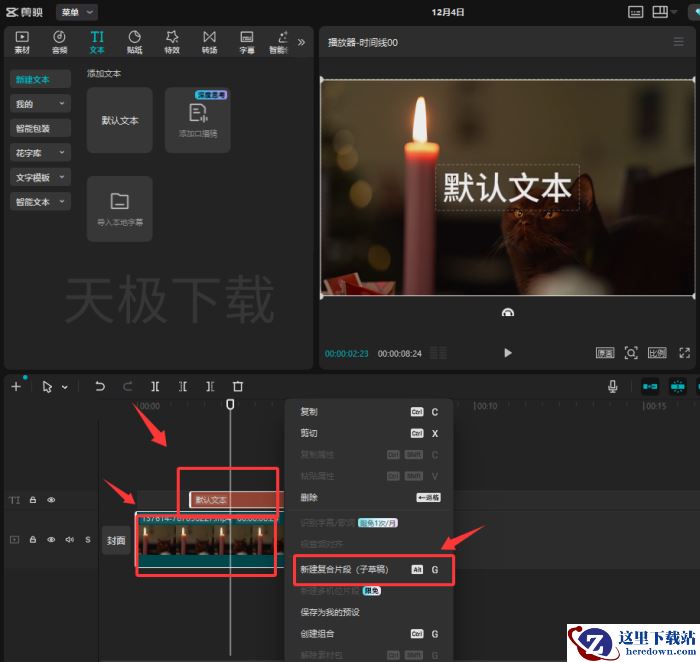700x662 pixels.
Task: Click the 新建多机位片段 context menu entry
Action: click(x=369, y=591)
